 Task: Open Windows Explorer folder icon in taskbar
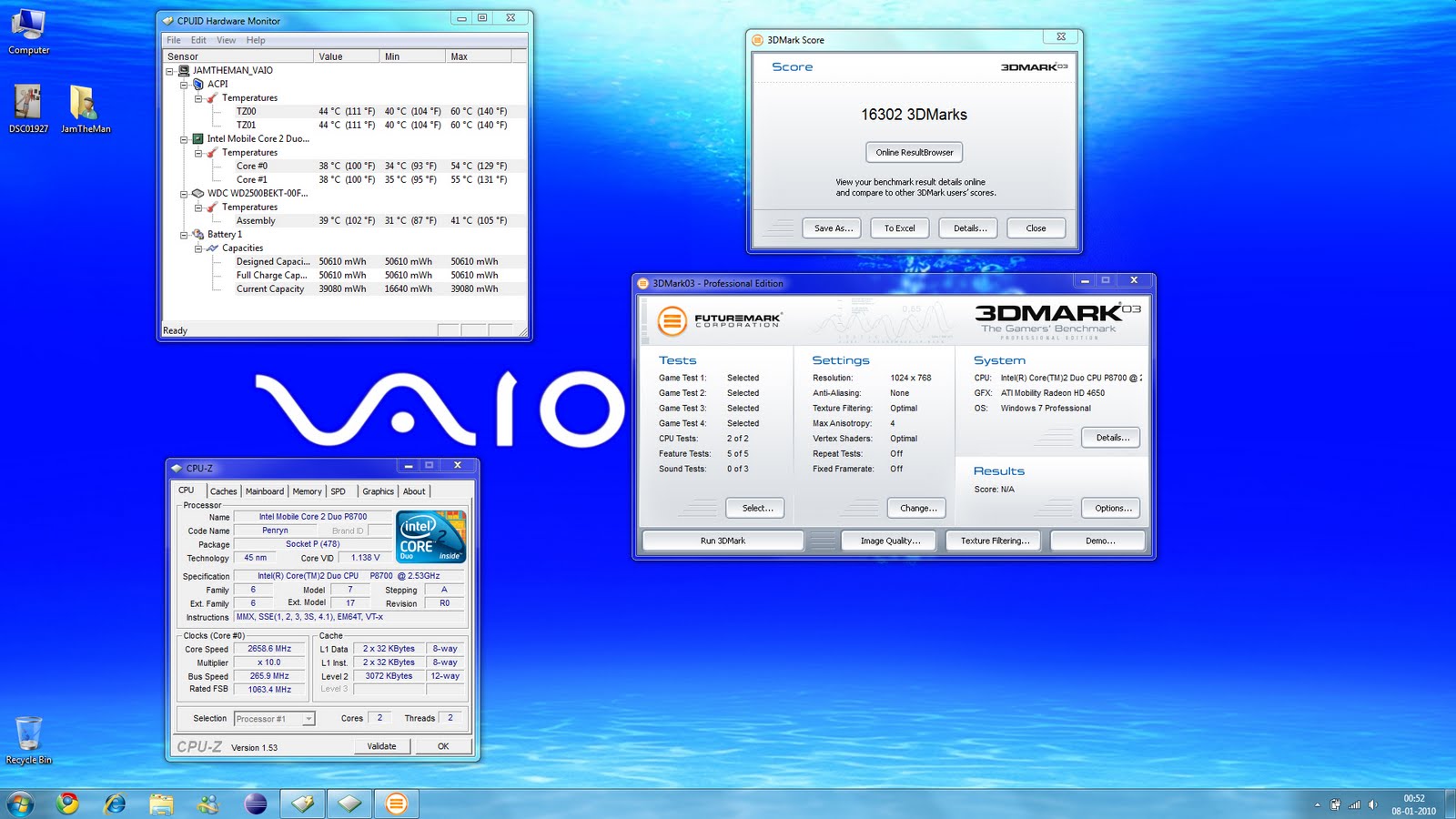tap(162, 804)
